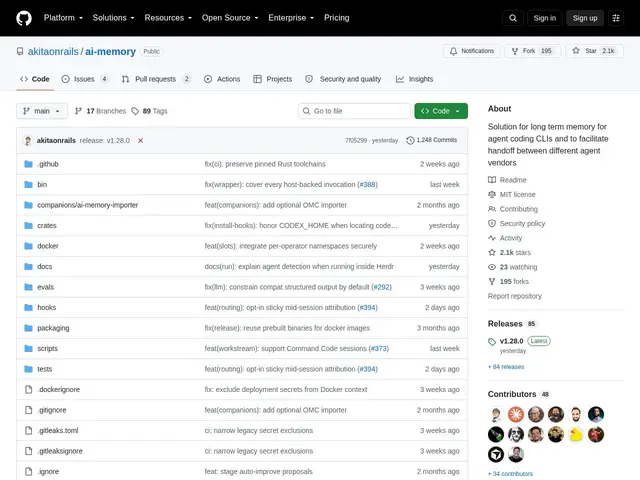Click the watching eye icon

point(492,267)
